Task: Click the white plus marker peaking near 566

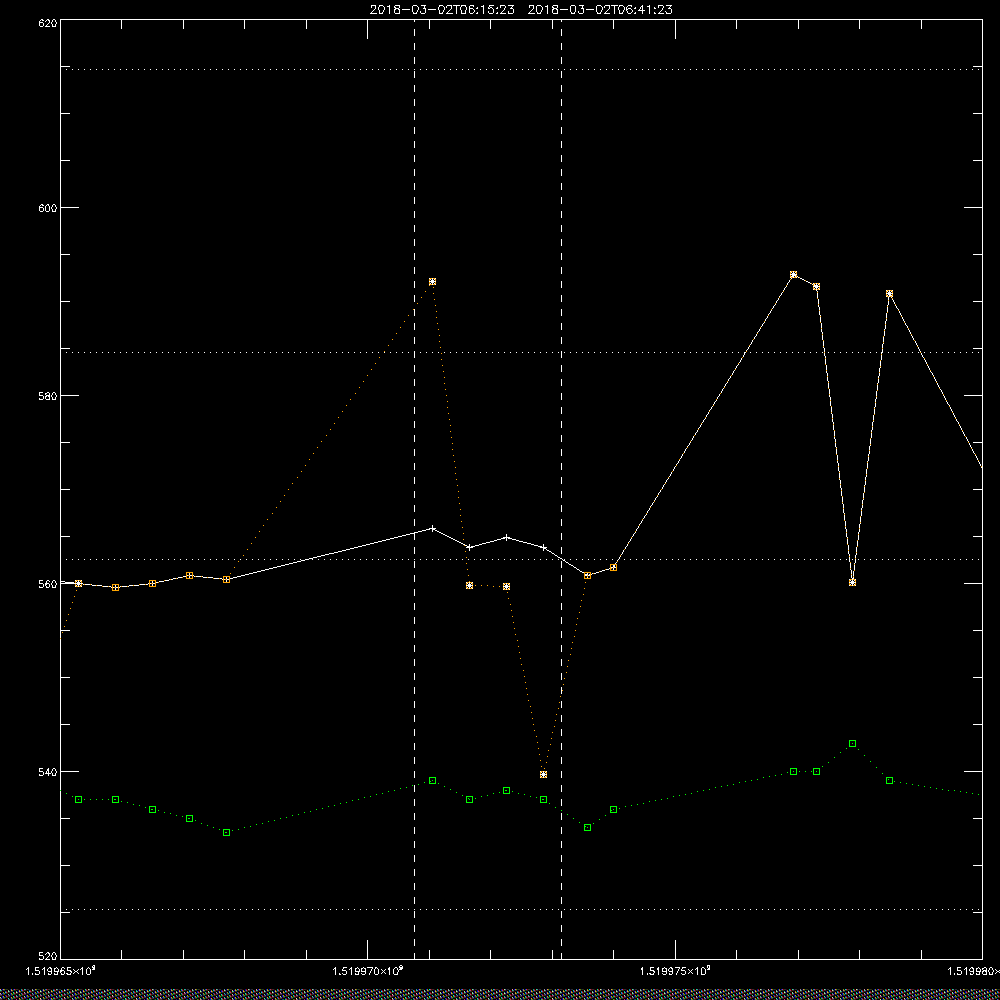Action: [433, 528]
